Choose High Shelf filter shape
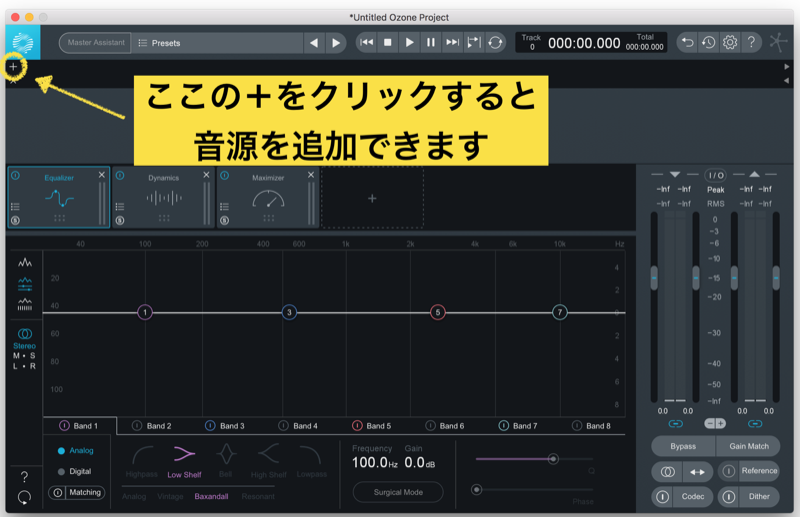Viewport: 800px width, 517px height. point(268,462)
